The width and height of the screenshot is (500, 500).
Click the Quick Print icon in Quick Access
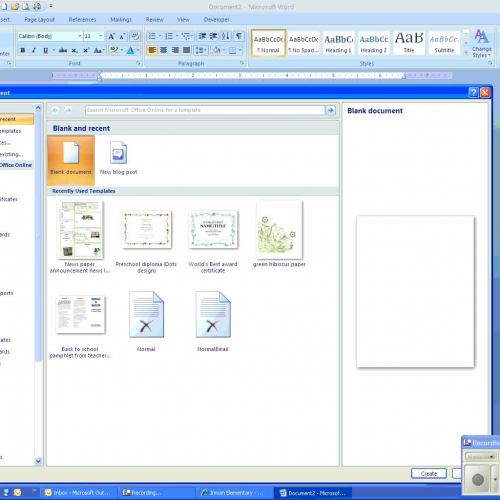(x=37, y=6)
